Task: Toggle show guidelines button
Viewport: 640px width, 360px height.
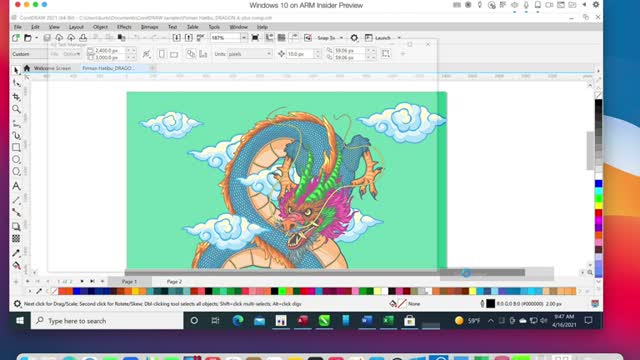Action: click(294, 38)
